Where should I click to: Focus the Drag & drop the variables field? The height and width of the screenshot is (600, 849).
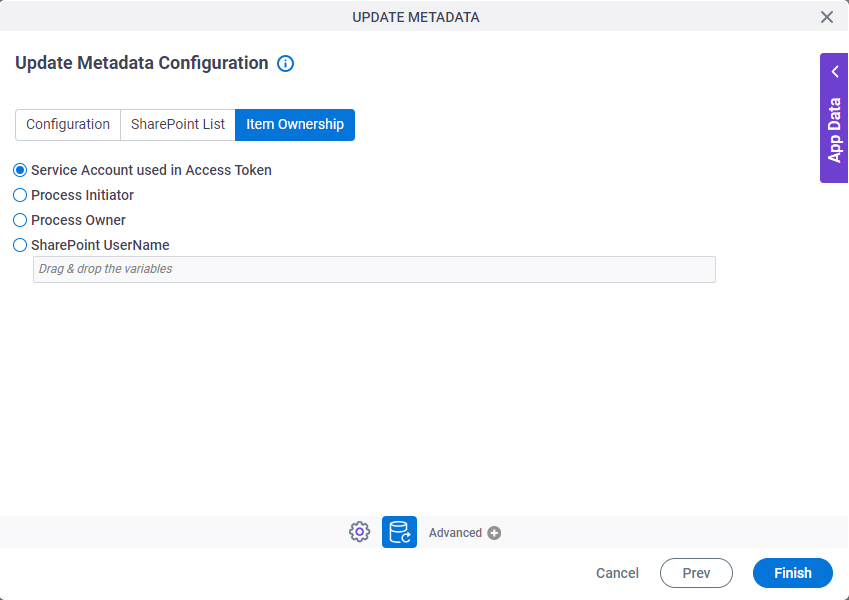pos(374,269)
